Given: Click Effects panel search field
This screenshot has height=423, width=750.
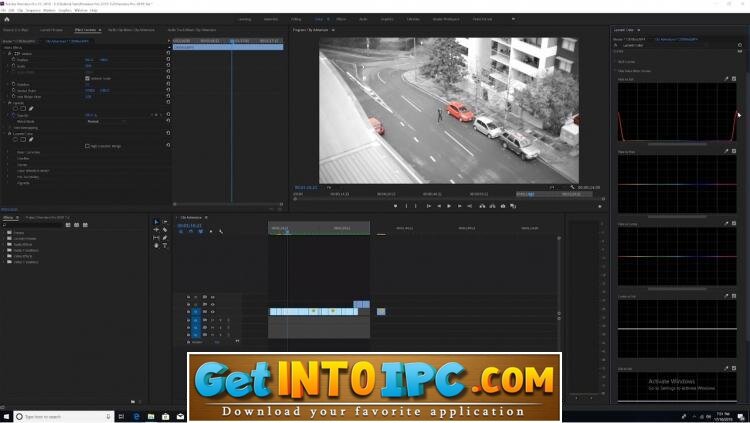Looking at the screenshot, I should (x=33, y=225).
